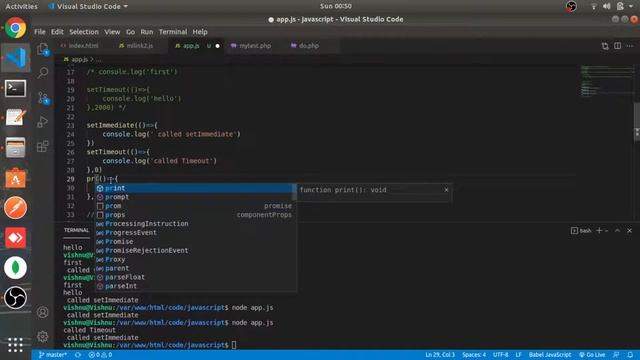The height and width of the screenshot is (360, 640).
Task: Open the Manage gear in activity bar
Action: point(43,336)
